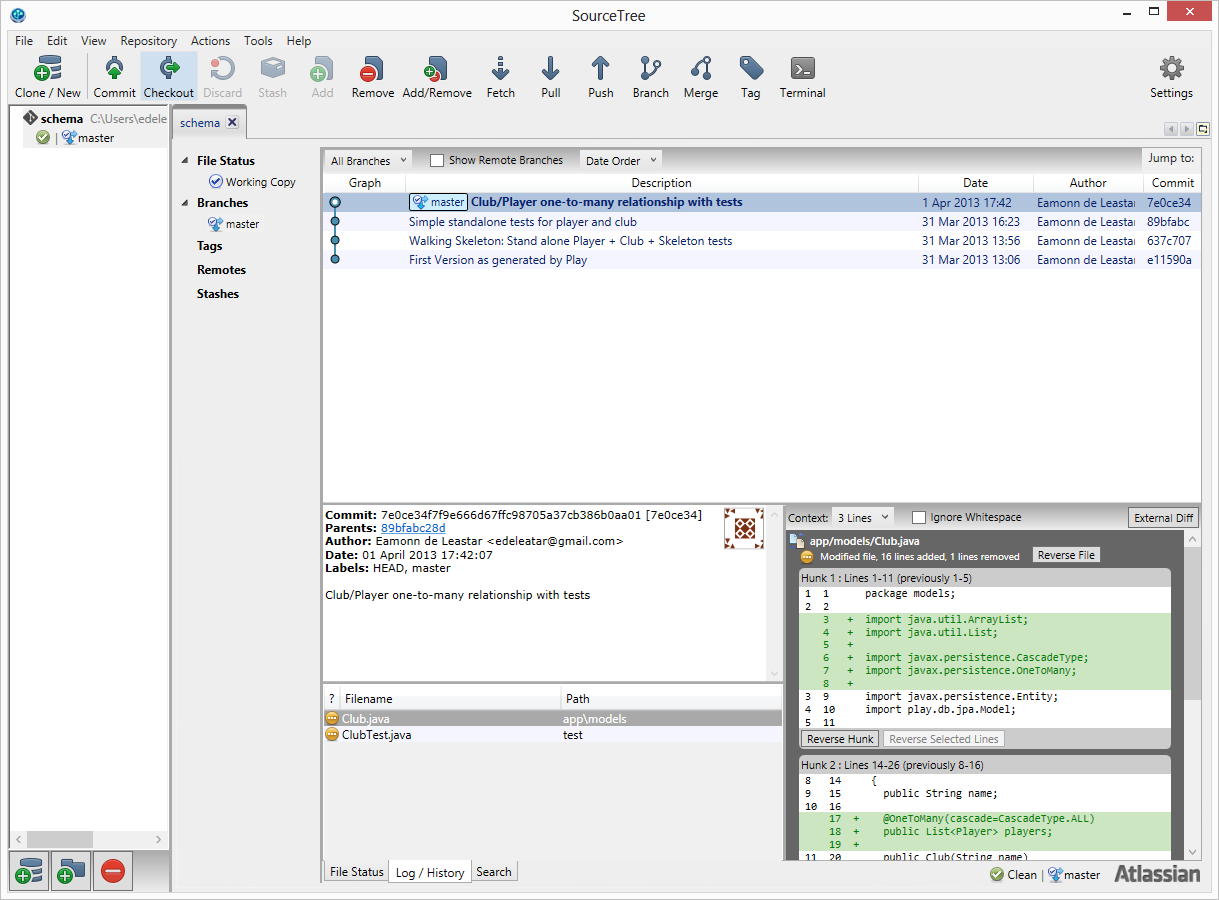Click the red remove bookmark icon
This screenshot has width=1219, height=900.
coord(112,872)
